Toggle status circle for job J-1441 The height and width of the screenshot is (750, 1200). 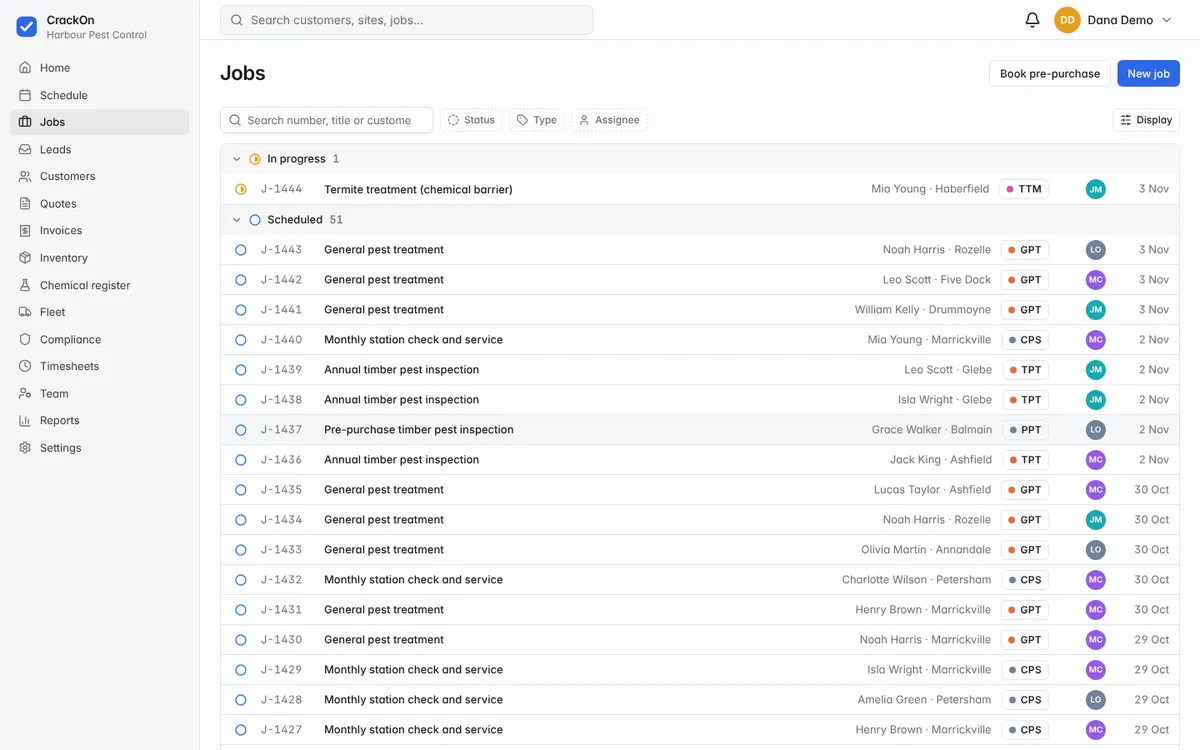(x=241, y=310)
